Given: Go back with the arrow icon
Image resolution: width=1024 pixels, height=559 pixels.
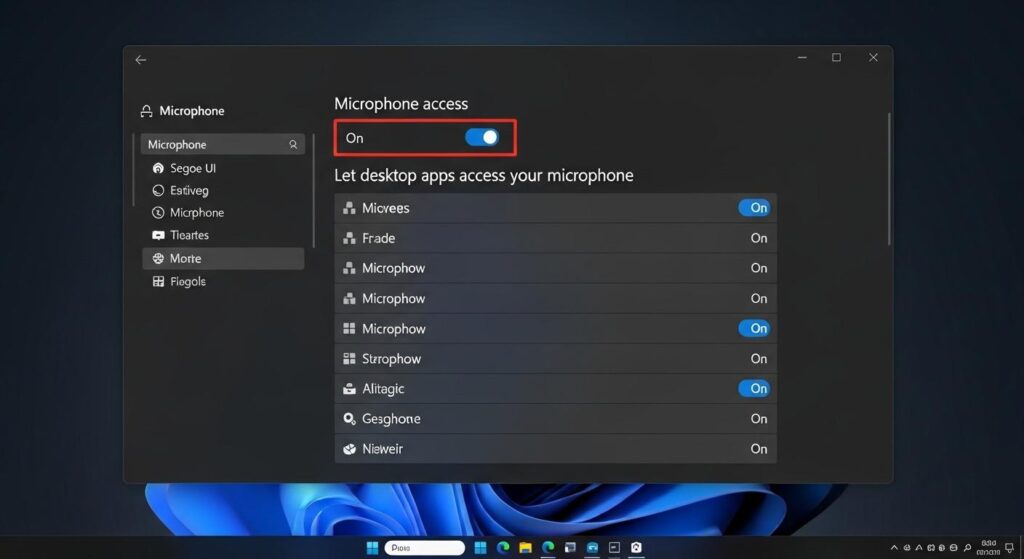Looking at the screenshot, I should 140,60.
